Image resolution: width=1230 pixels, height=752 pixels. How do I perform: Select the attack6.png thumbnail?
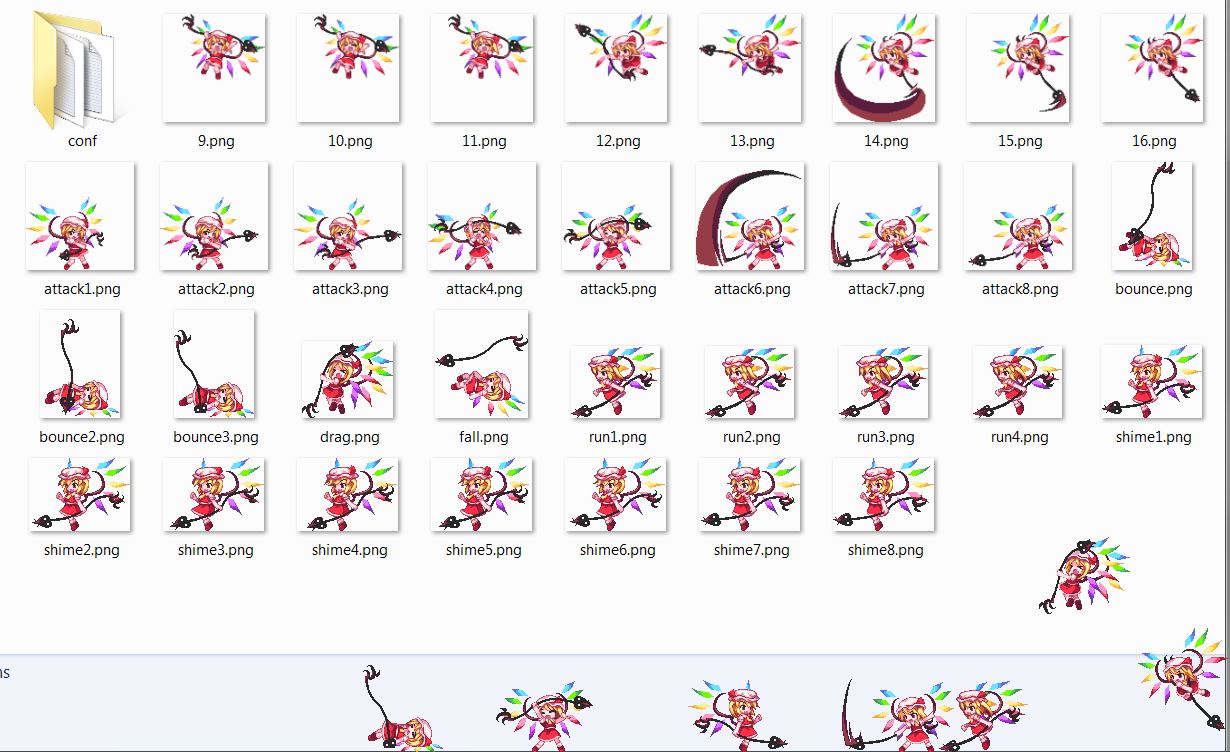tap(750, 216)
